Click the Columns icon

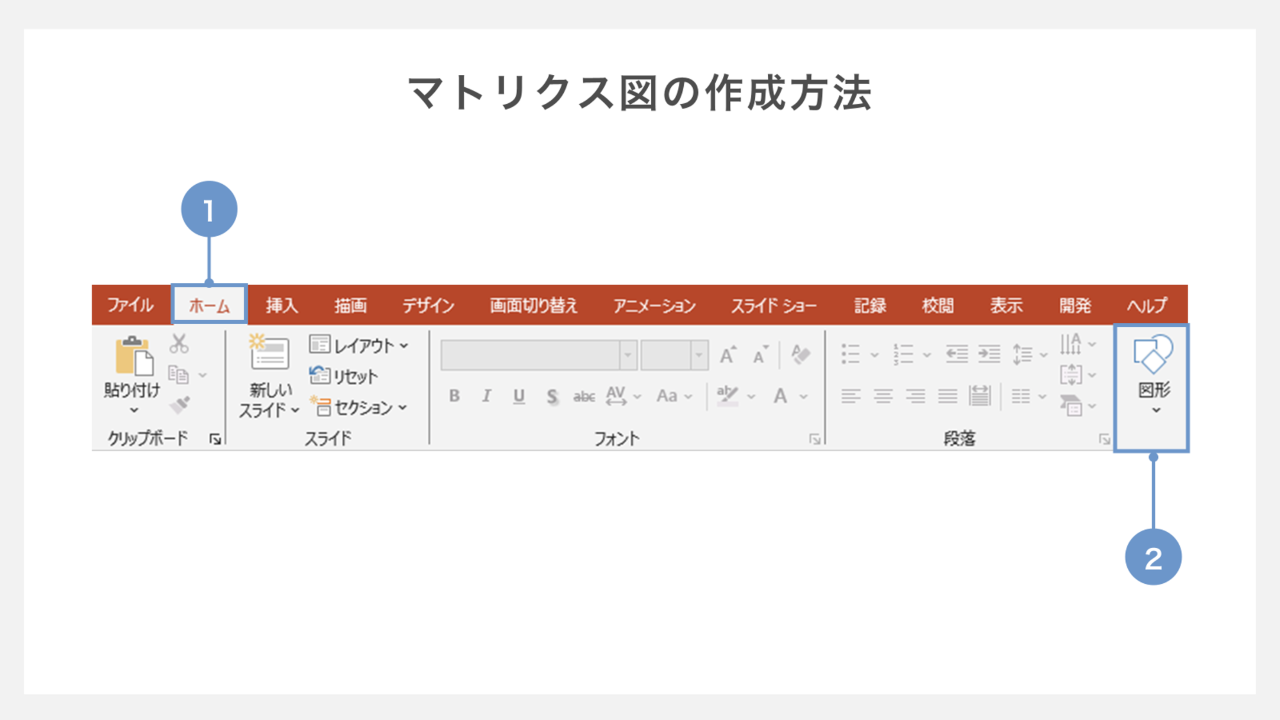pyautogui.click(x=1021, y=397)
